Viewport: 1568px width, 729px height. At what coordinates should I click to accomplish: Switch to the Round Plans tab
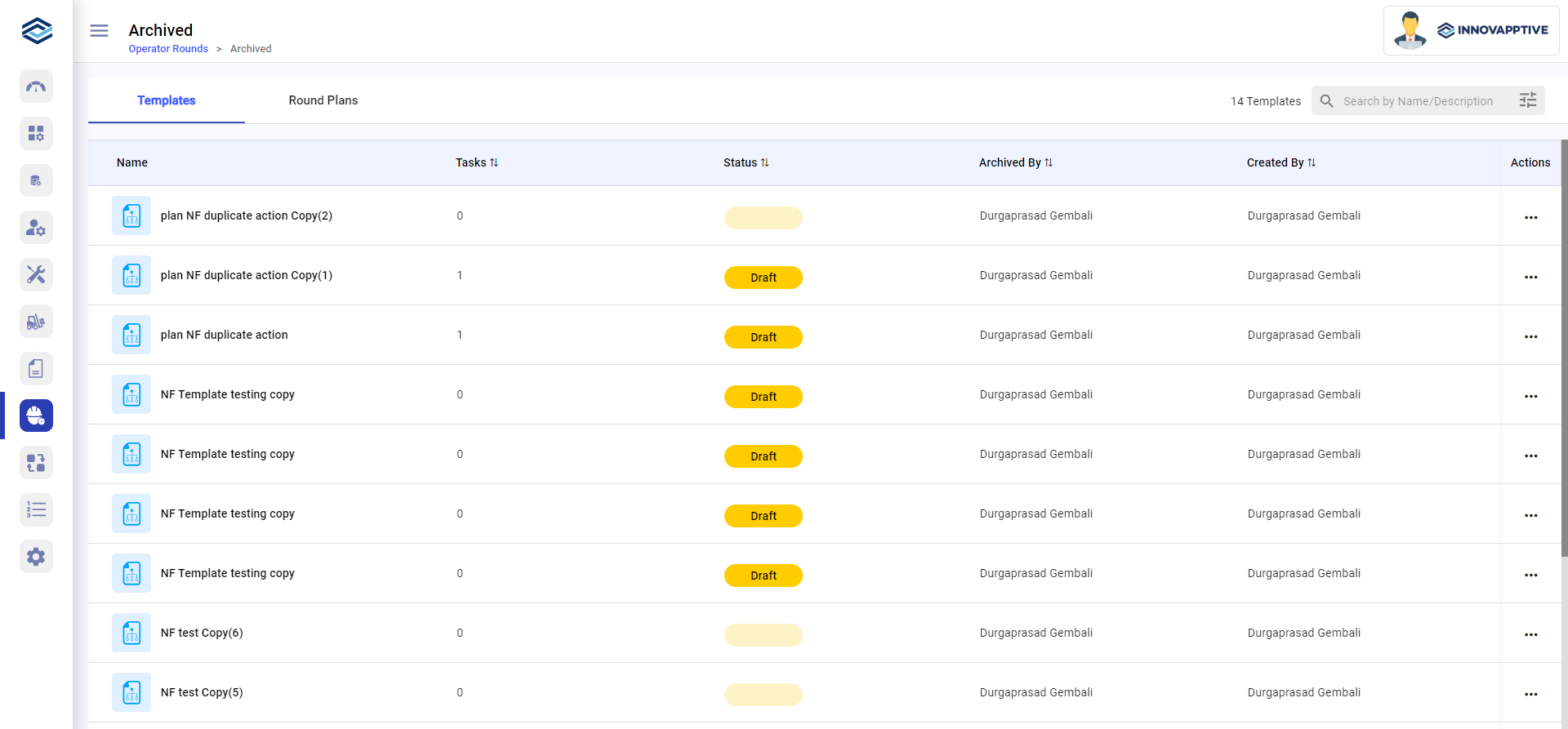[323, 100]
